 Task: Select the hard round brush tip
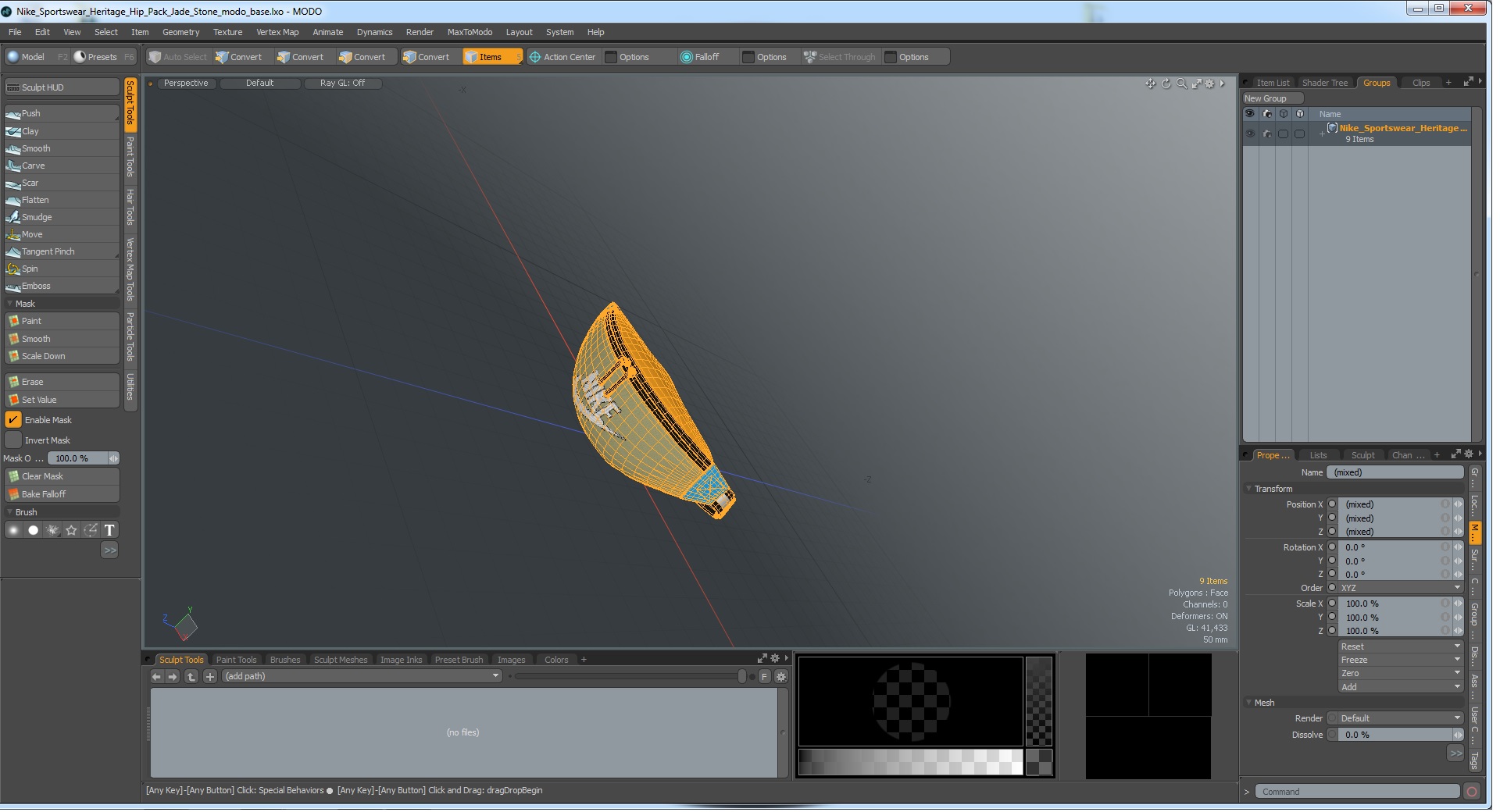(33, 531)
